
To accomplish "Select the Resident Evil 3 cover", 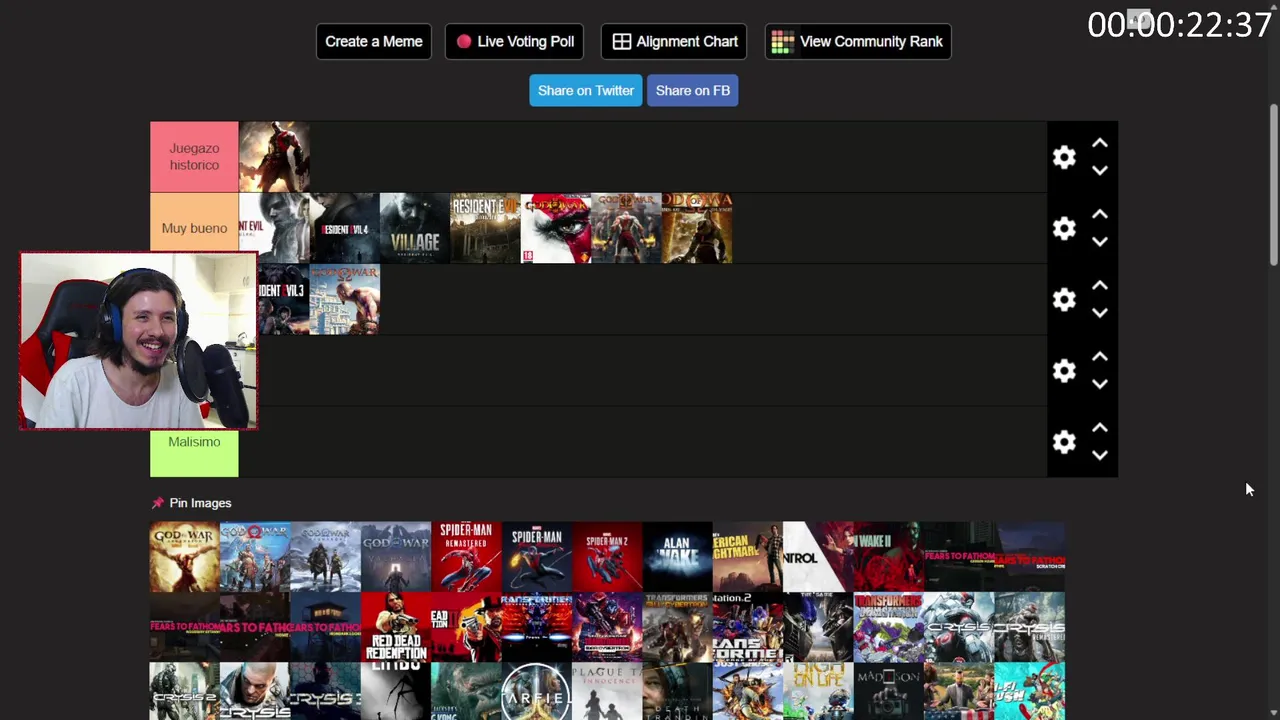I will pos(283,299).
